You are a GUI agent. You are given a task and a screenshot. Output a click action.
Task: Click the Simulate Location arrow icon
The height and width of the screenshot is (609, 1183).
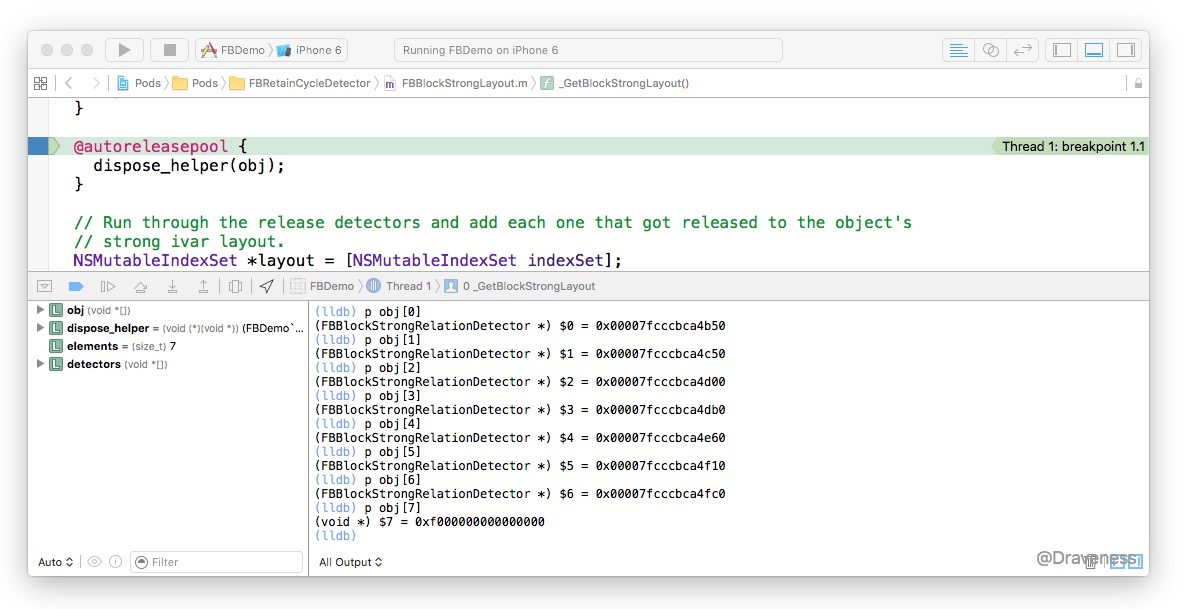[x=266, y=286]
